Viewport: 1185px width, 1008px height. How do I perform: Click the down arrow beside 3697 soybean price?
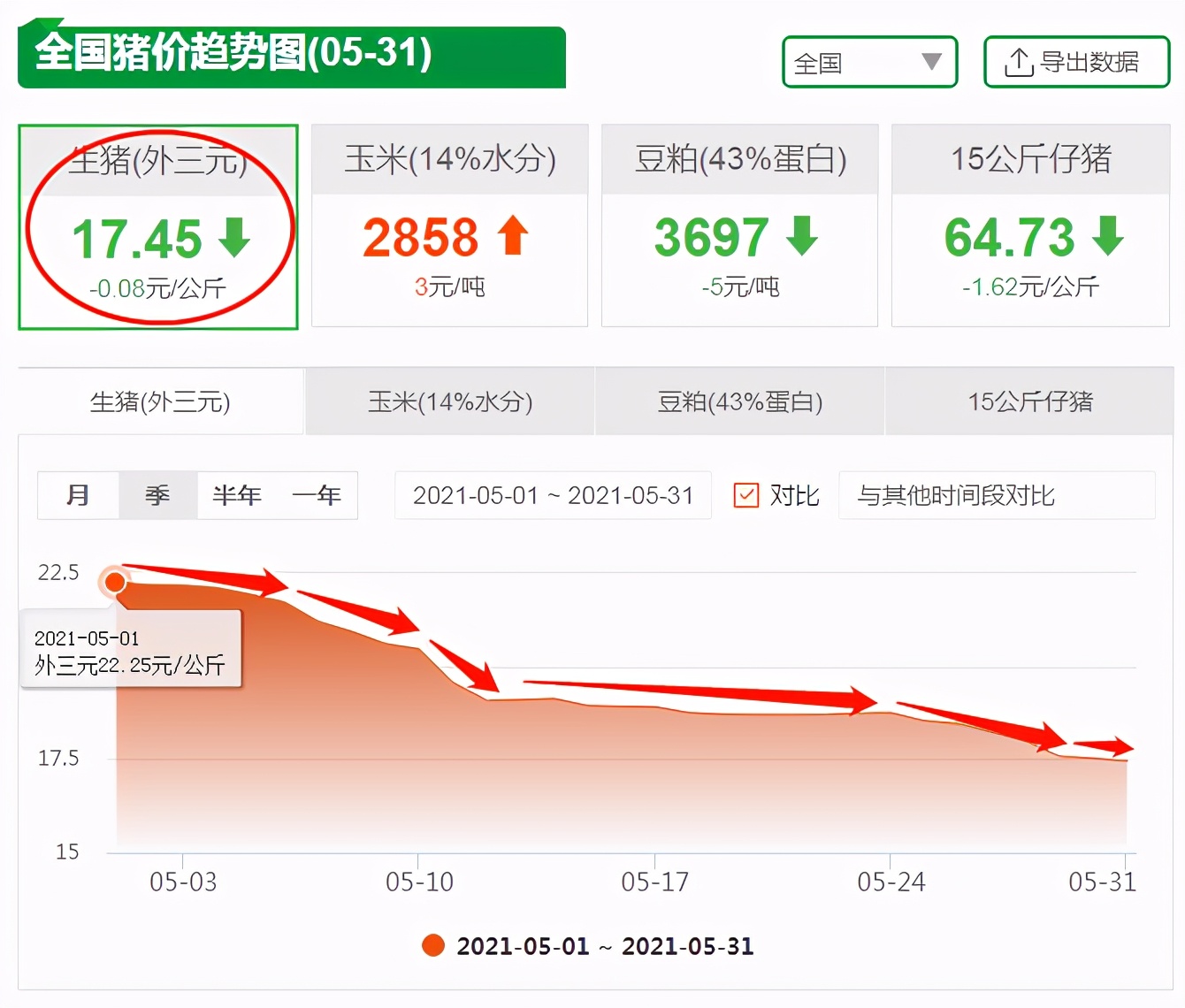(x=801, y=236)
